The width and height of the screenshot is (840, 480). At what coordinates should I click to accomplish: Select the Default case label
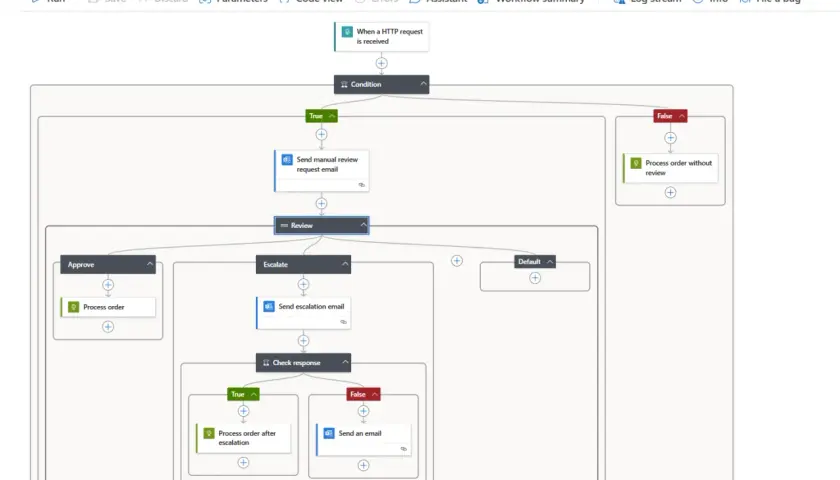(x=529, y=262)
